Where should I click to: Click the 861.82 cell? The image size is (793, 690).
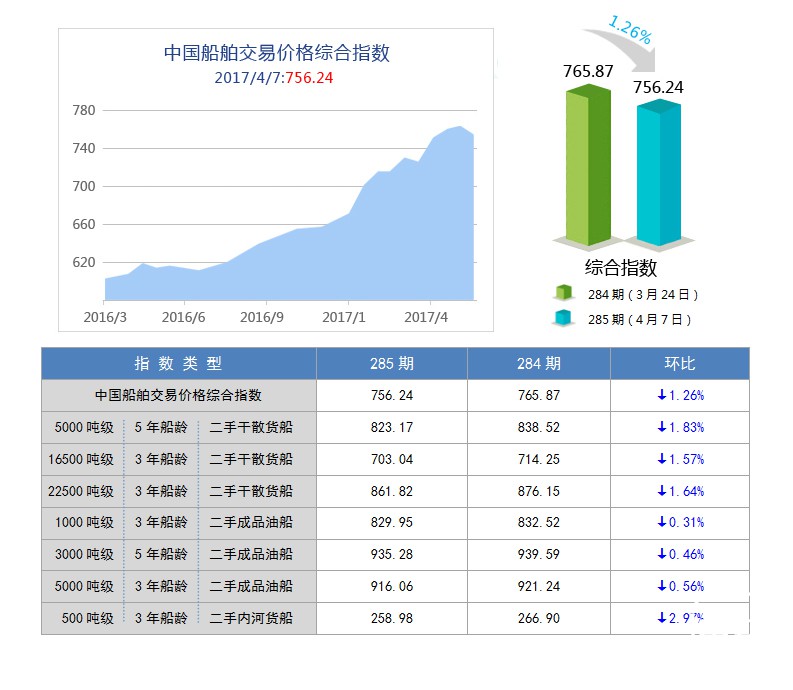click(x=392, y=491)
